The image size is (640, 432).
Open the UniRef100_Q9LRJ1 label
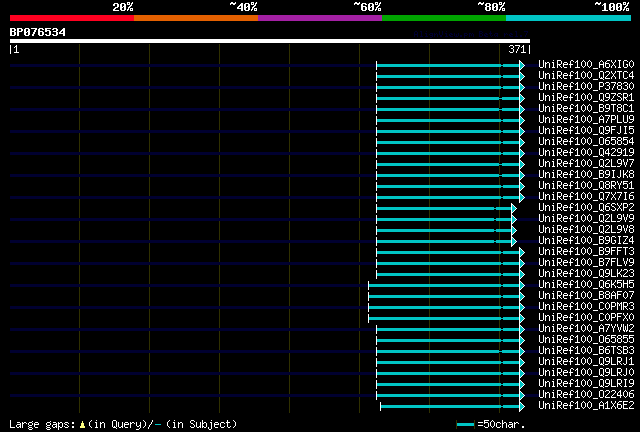[x=586, y=362]
